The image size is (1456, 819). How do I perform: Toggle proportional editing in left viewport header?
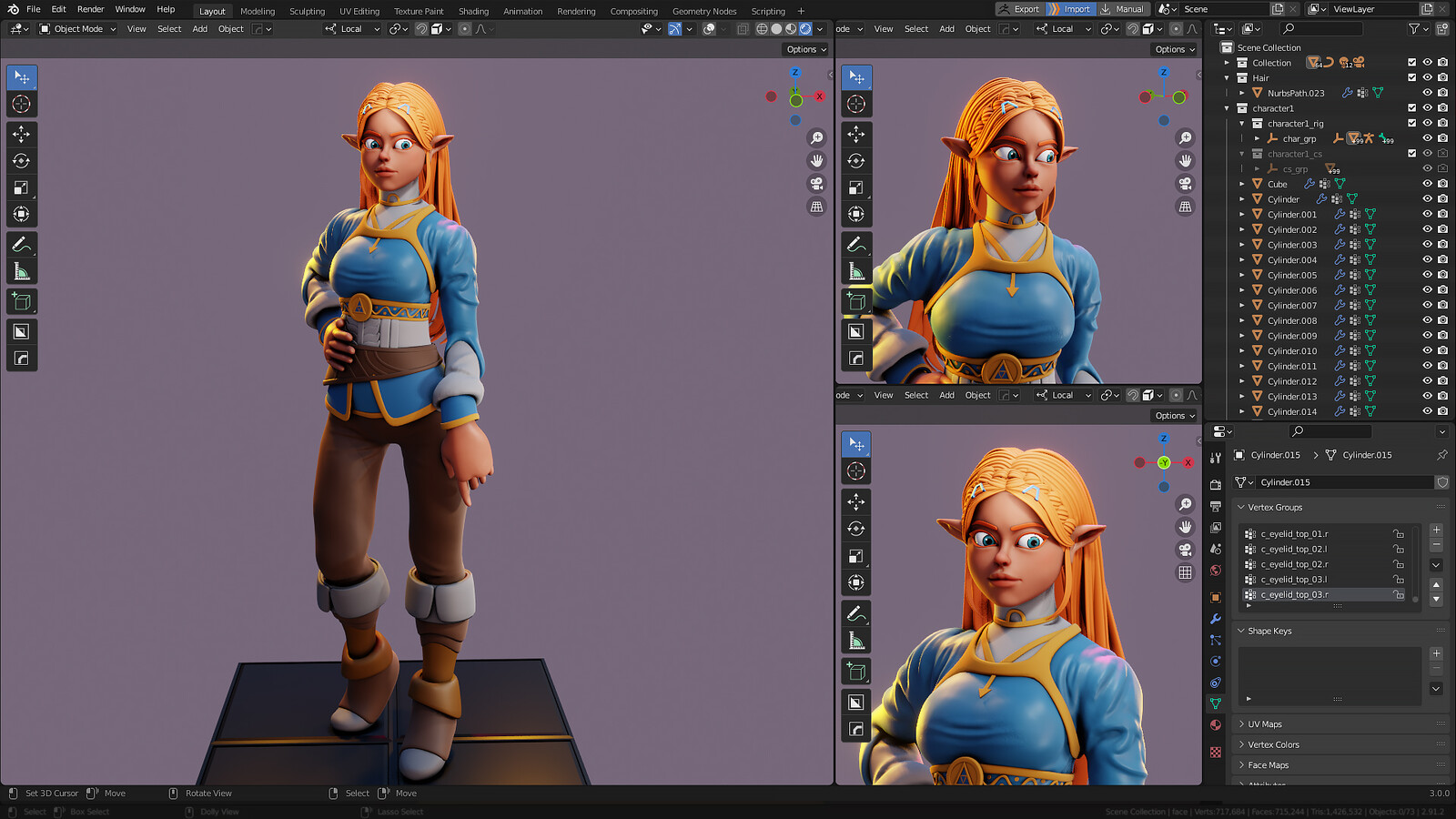tap(465, 29)
